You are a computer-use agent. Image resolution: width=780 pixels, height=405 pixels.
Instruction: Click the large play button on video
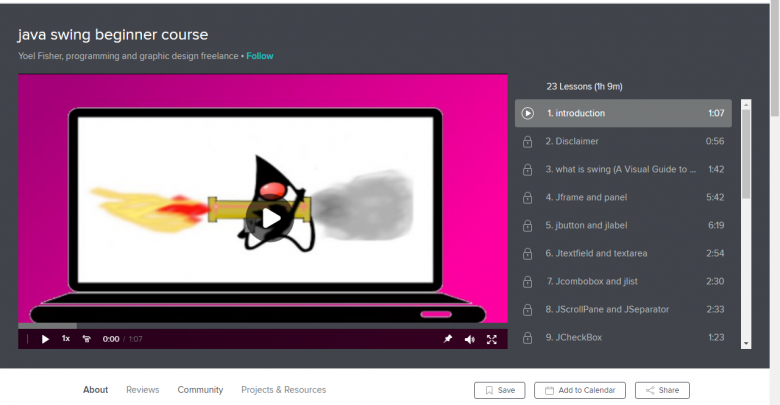(271, 218)
